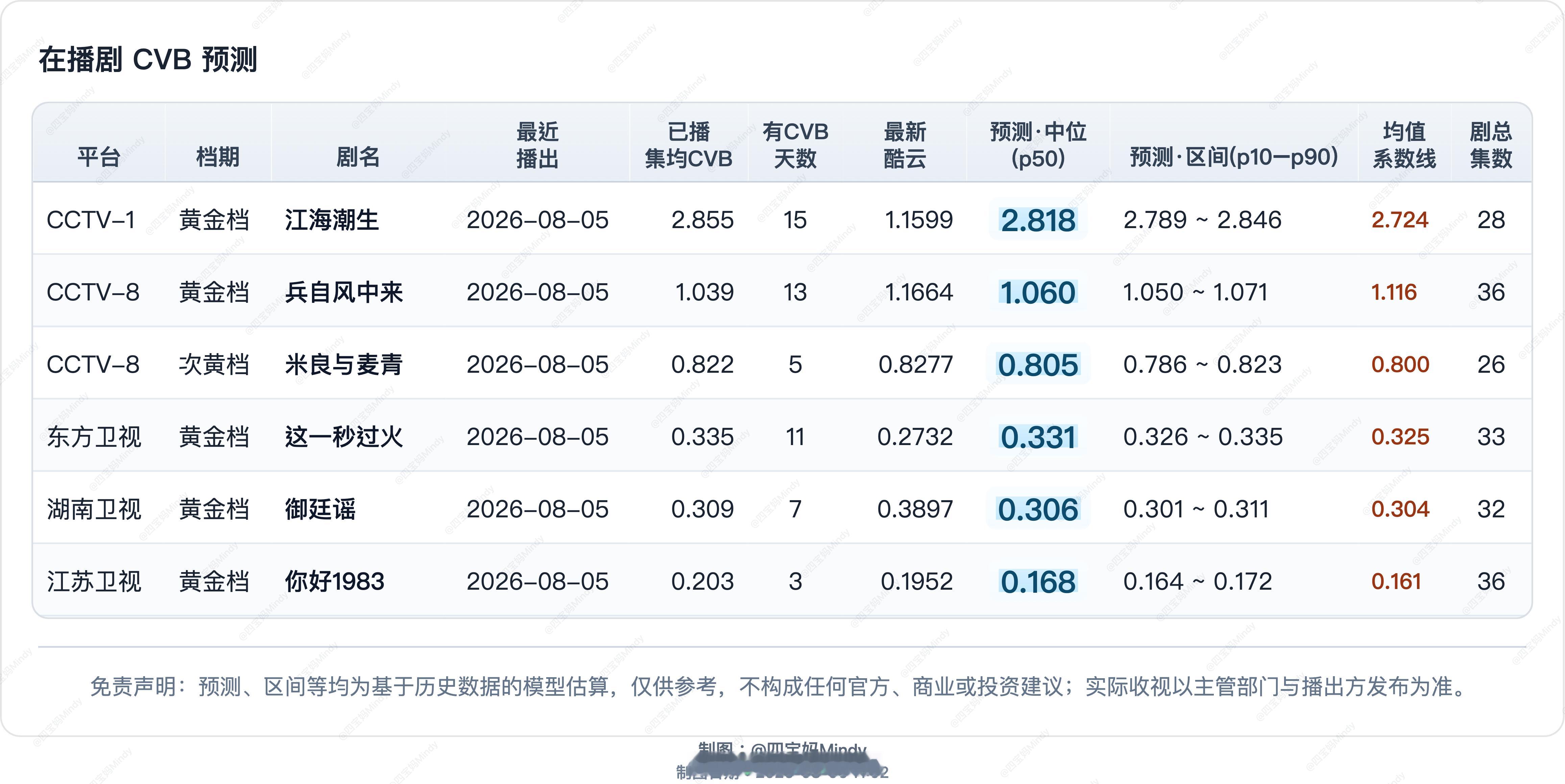Click the interval '0.786 ~ 0.823'
Image resolution: width=1565 pixels, height=784 pixels.
click(x=1202, y=364)
